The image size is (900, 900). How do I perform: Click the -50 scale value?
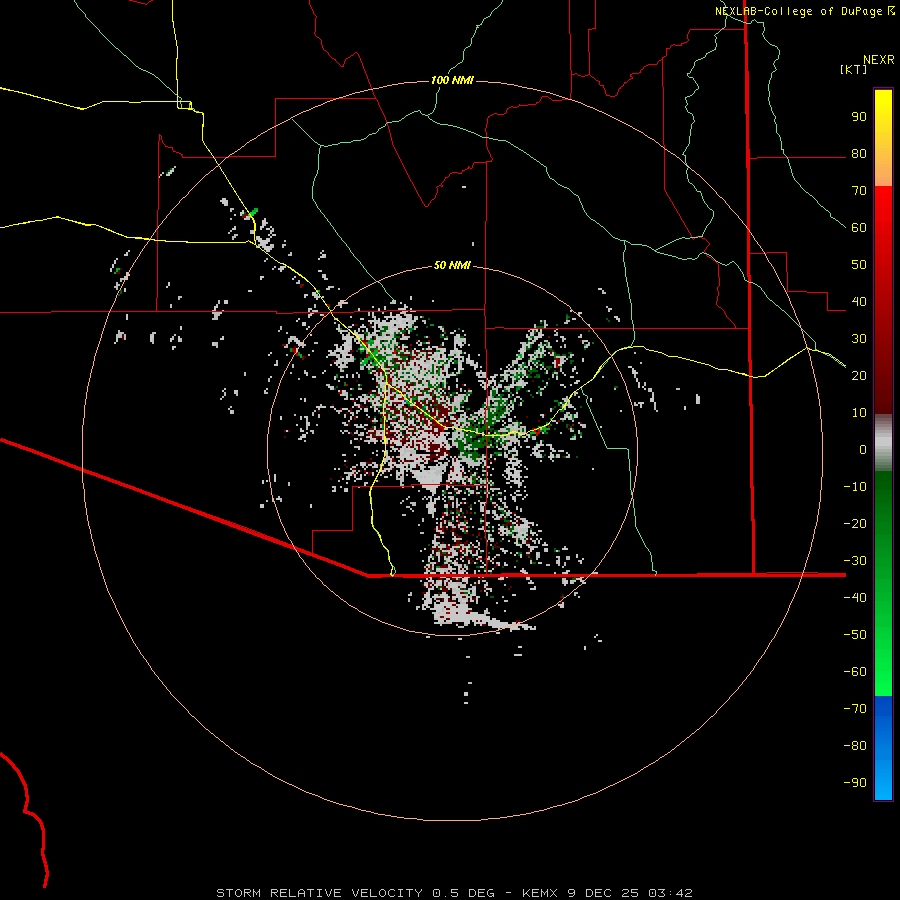coord(855,635)
